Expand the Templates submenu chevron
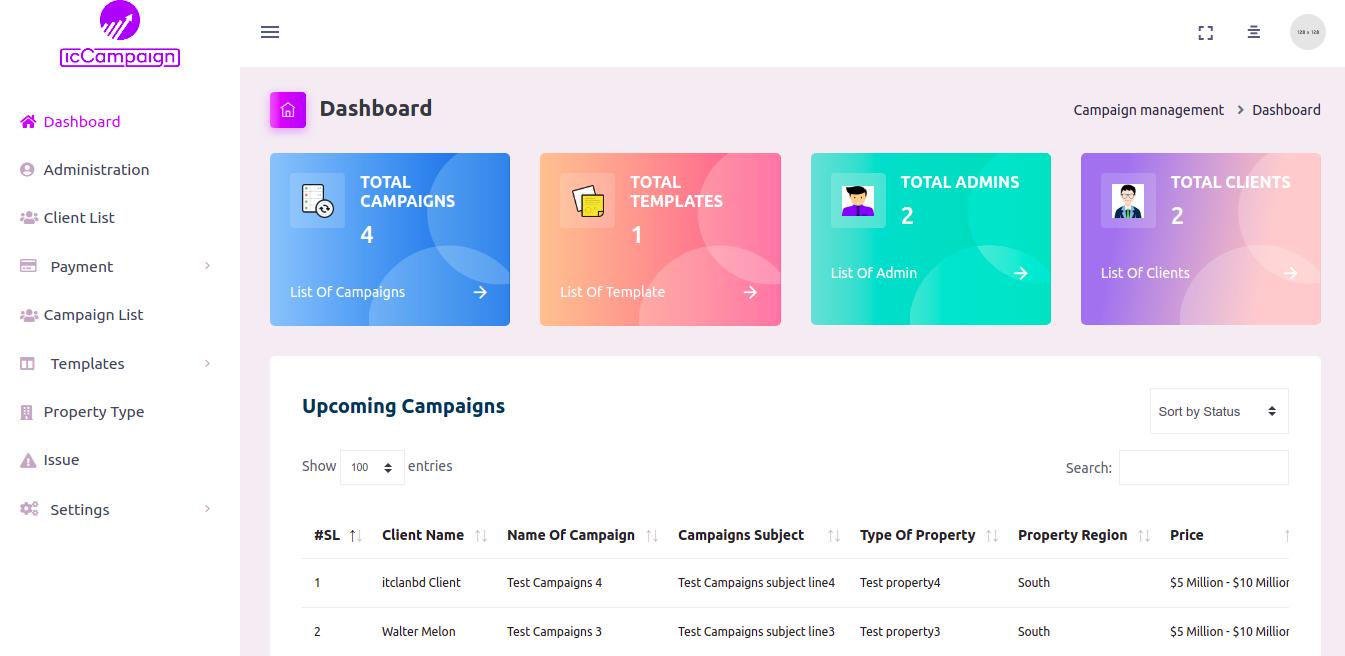The image size is (1345, 656). point(207,363)
